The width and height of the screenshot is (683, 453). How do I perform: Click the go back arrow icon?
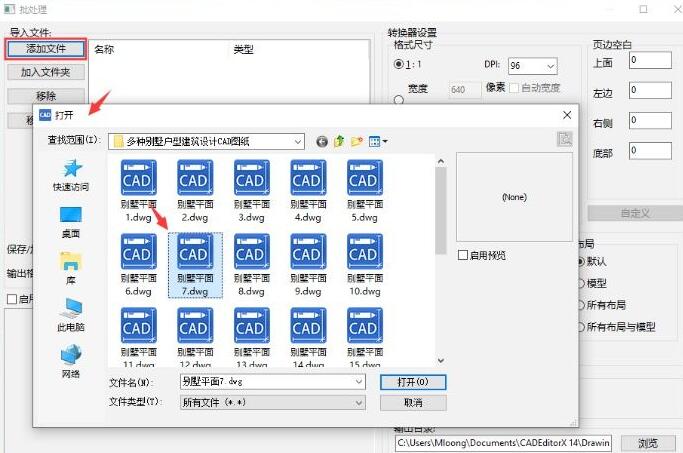pyautogui.click(x=322, y=142)
